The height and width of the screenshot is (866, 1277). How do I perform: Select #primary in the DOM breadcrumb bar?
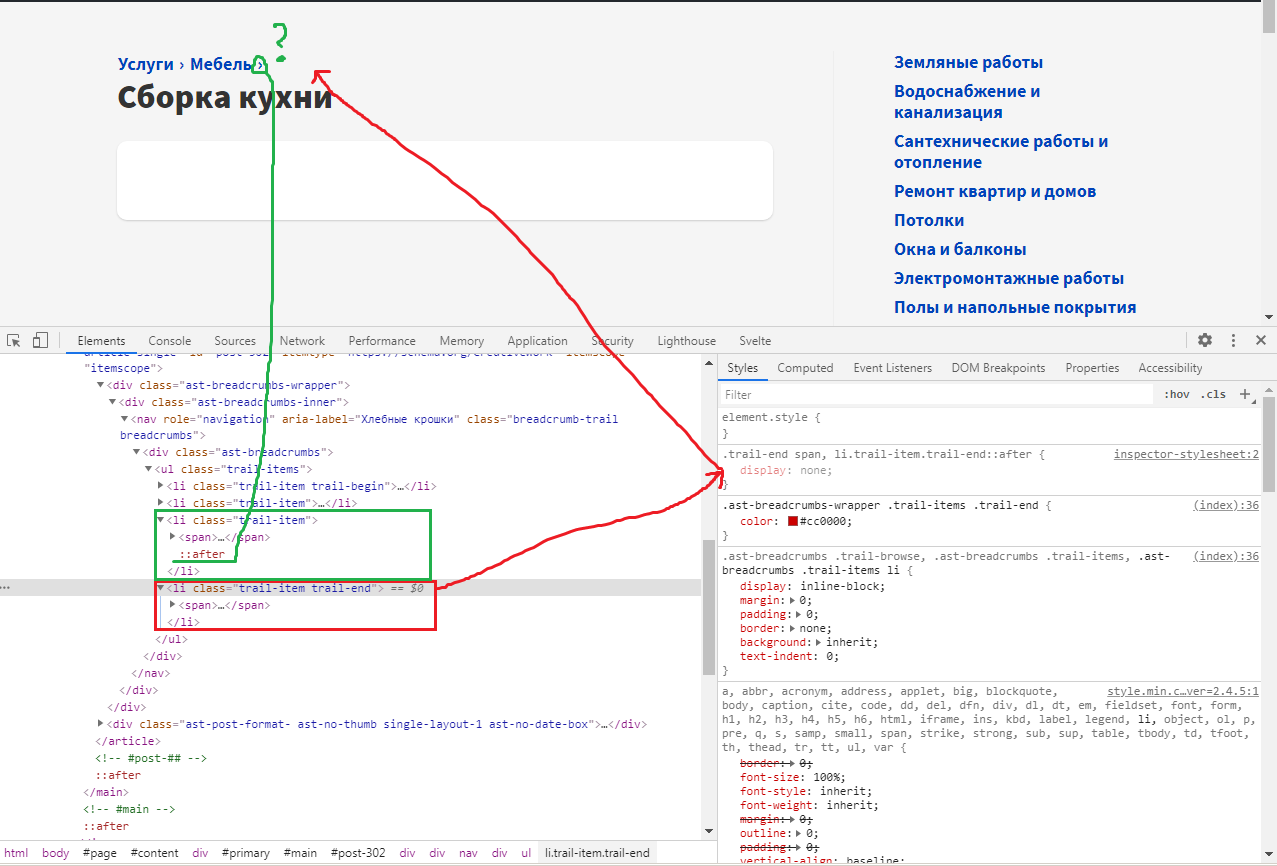(246, 853)
